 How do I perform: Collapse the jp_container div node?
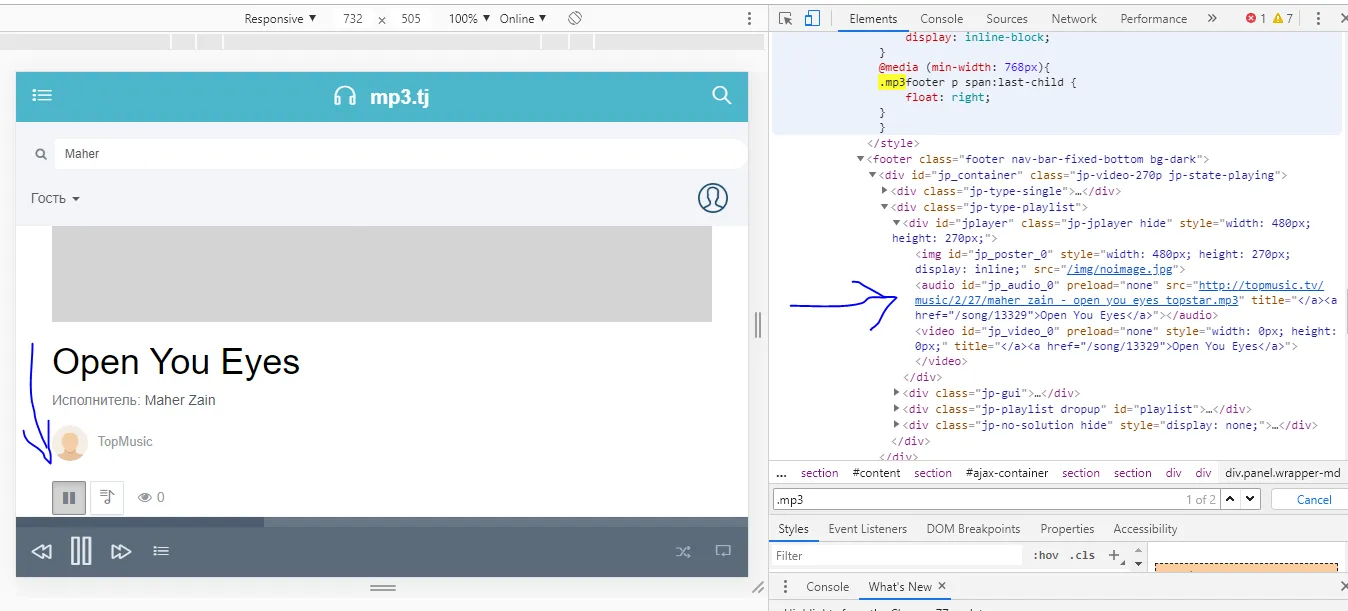872,175
